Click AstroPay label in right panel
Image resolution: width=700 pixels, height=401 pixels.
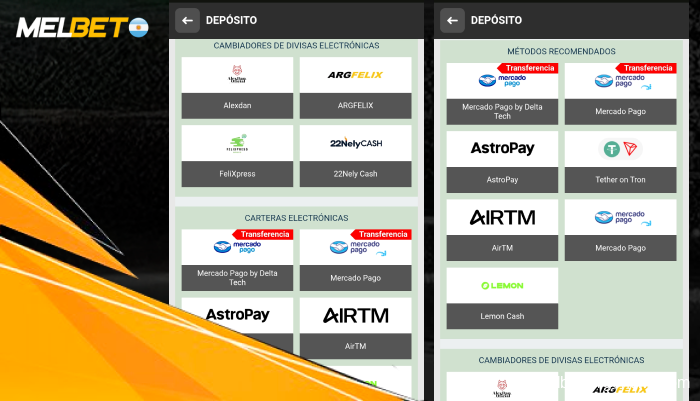502,180
